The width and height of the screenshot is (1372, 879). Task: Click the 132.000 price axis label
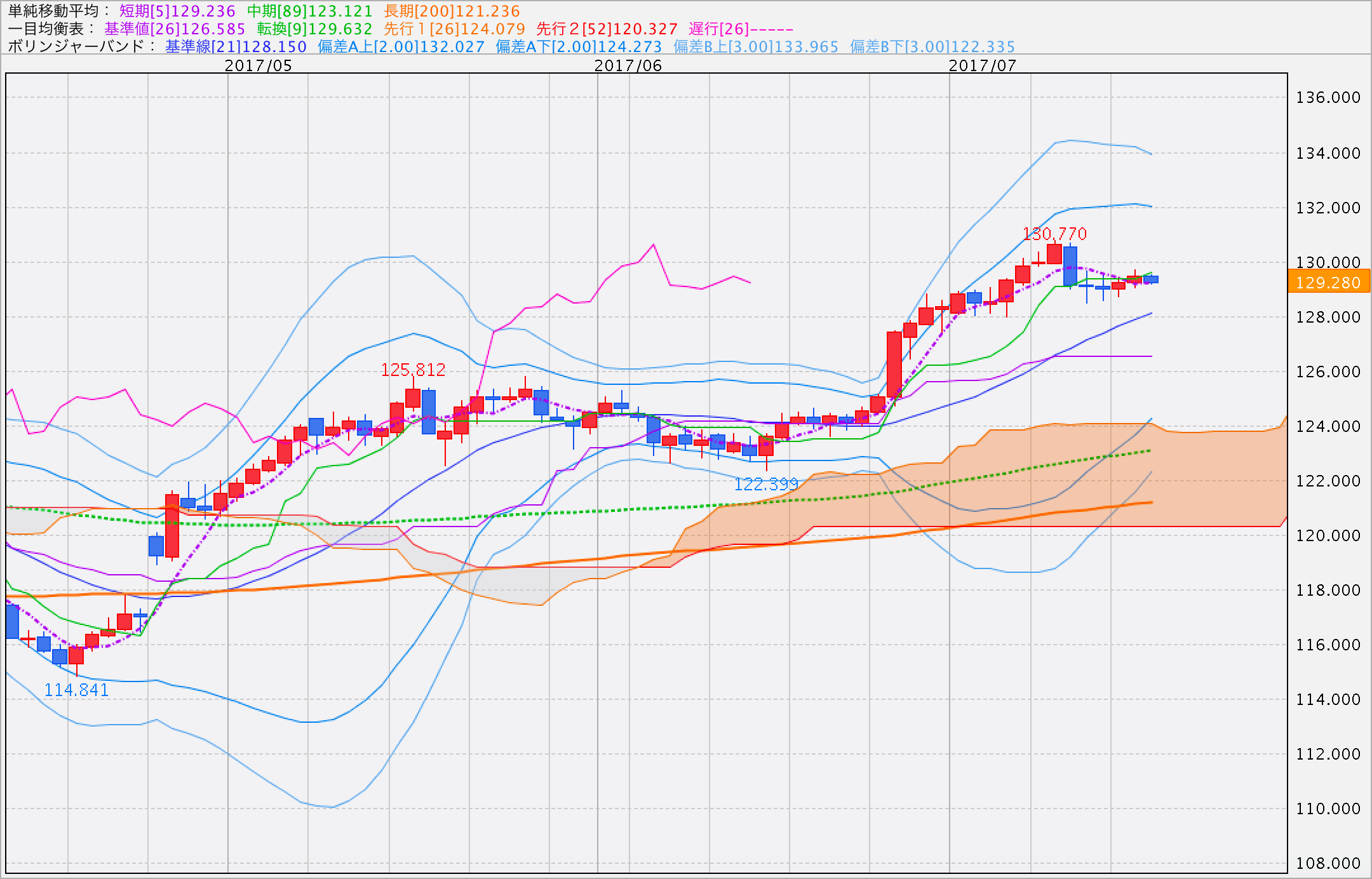[1329, 208]
